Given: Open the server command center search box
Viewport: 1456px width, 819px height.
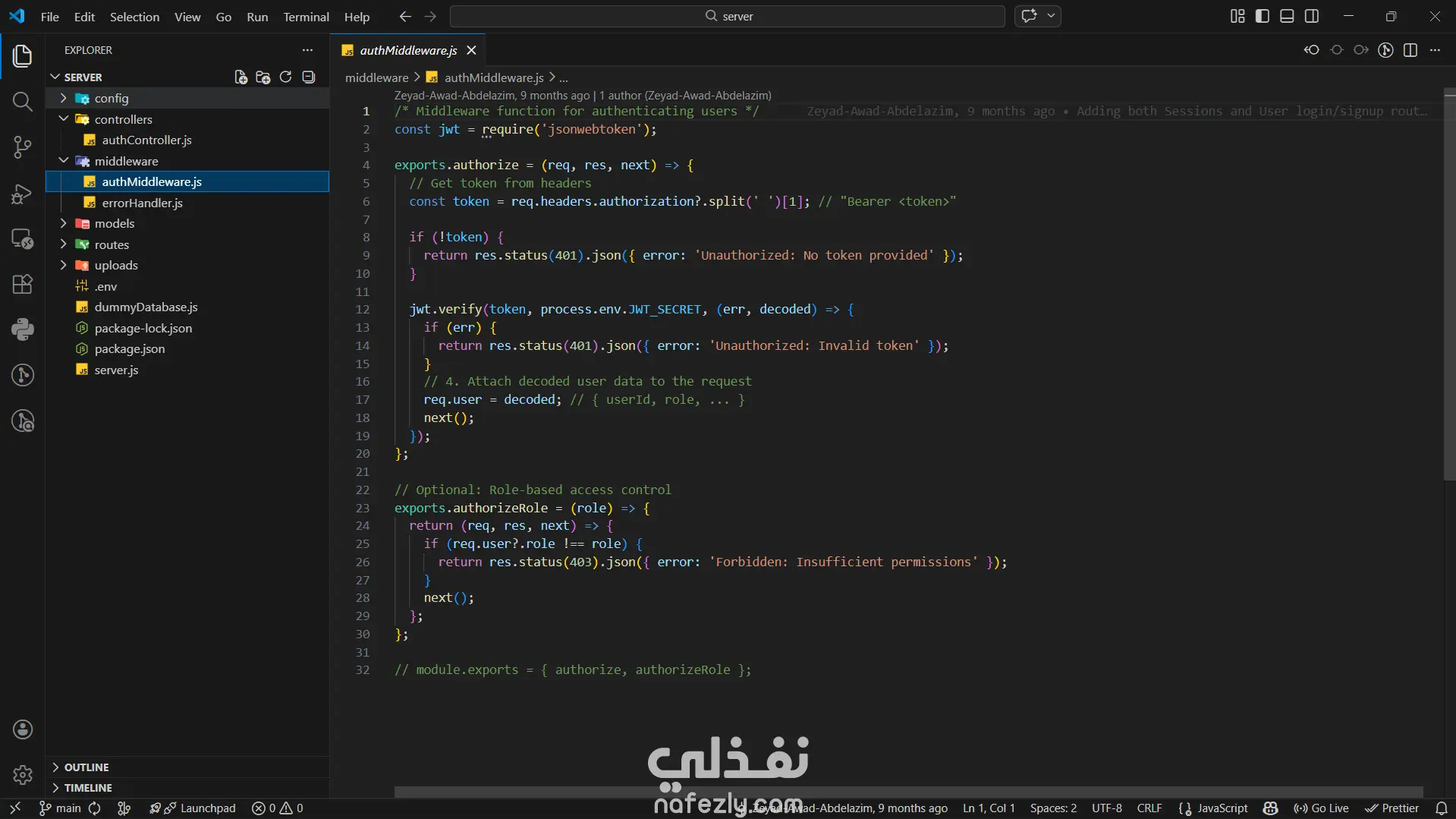Looking at the screenshot, I should [x=727, y=16].
